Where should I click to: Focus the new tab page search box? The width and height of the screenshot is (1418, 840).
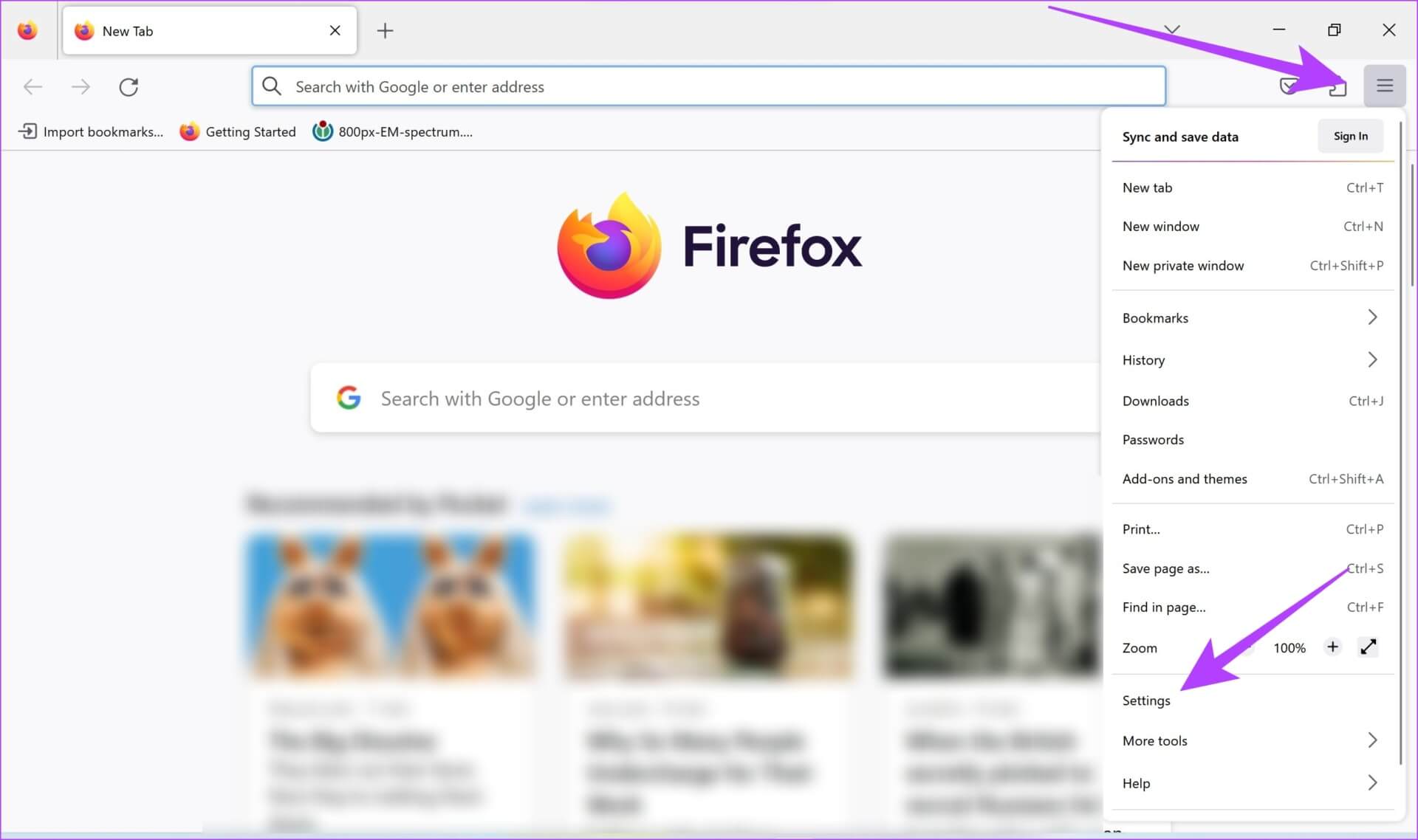point(705,398)
